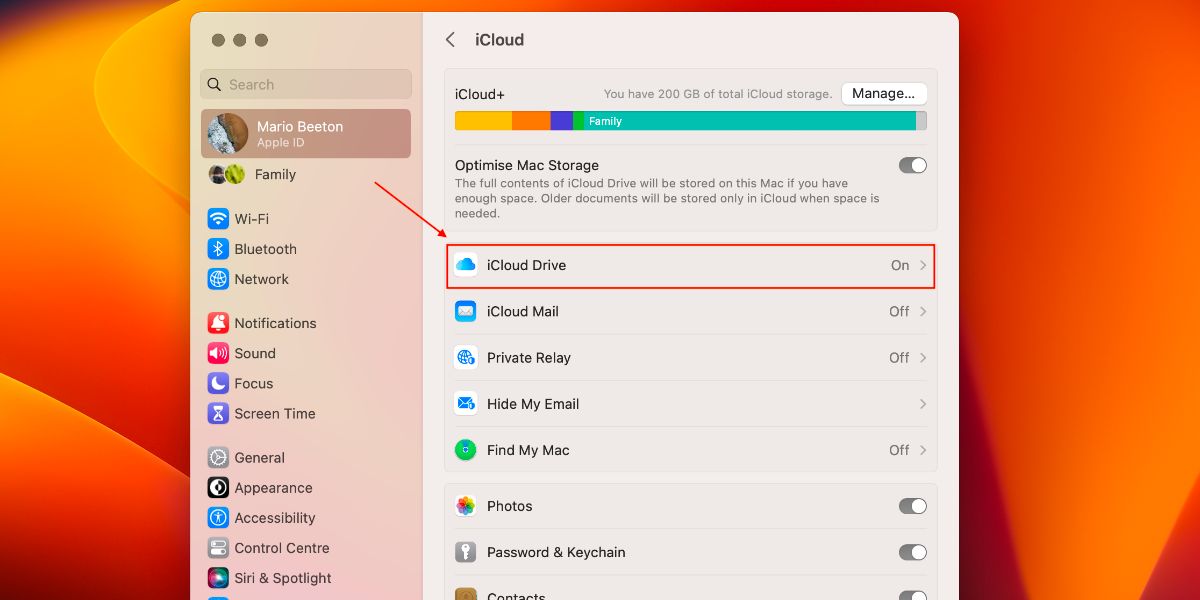Select the Notifications icon
Screen dimensions: 1200x600
coord(218,322)
